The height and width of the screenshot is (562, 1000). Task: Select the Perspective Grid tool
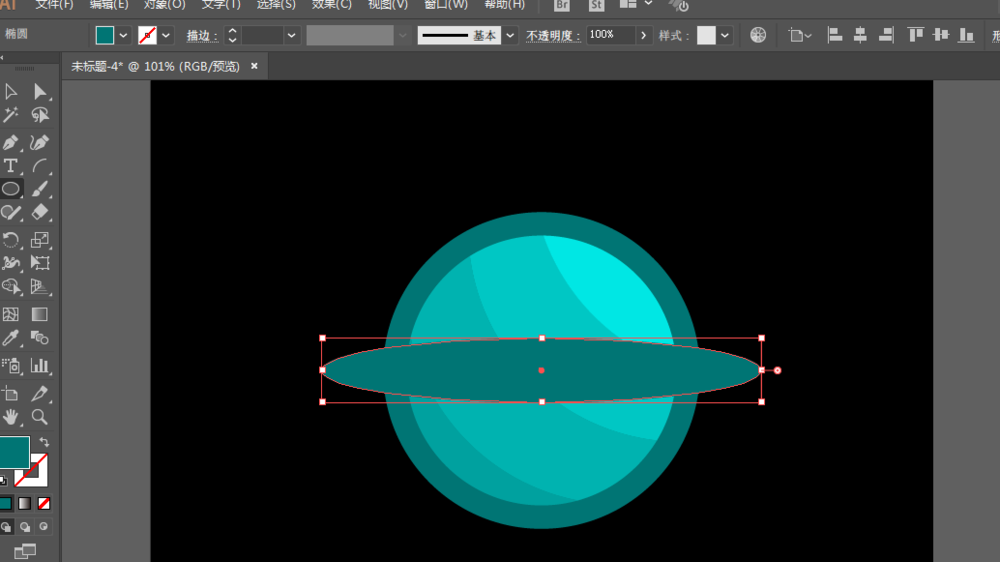(40, 286)
